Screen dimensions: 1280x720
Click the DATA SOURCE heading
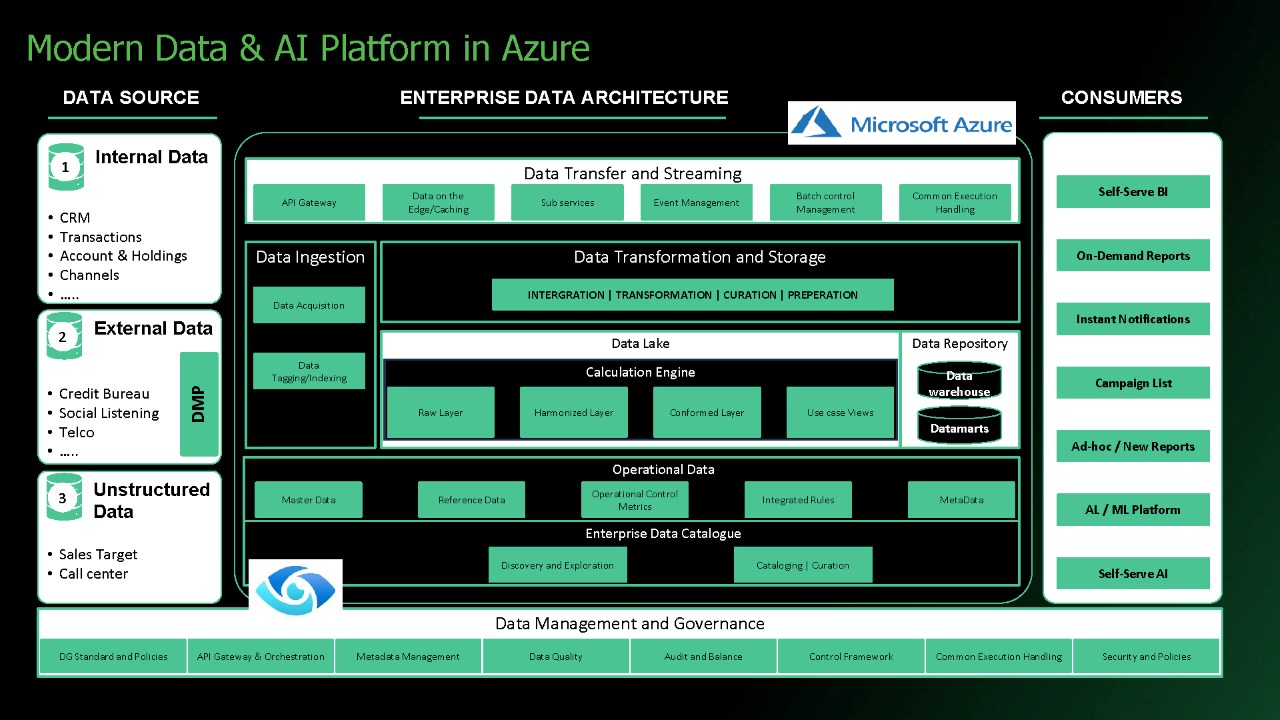(x=131, y=98)
